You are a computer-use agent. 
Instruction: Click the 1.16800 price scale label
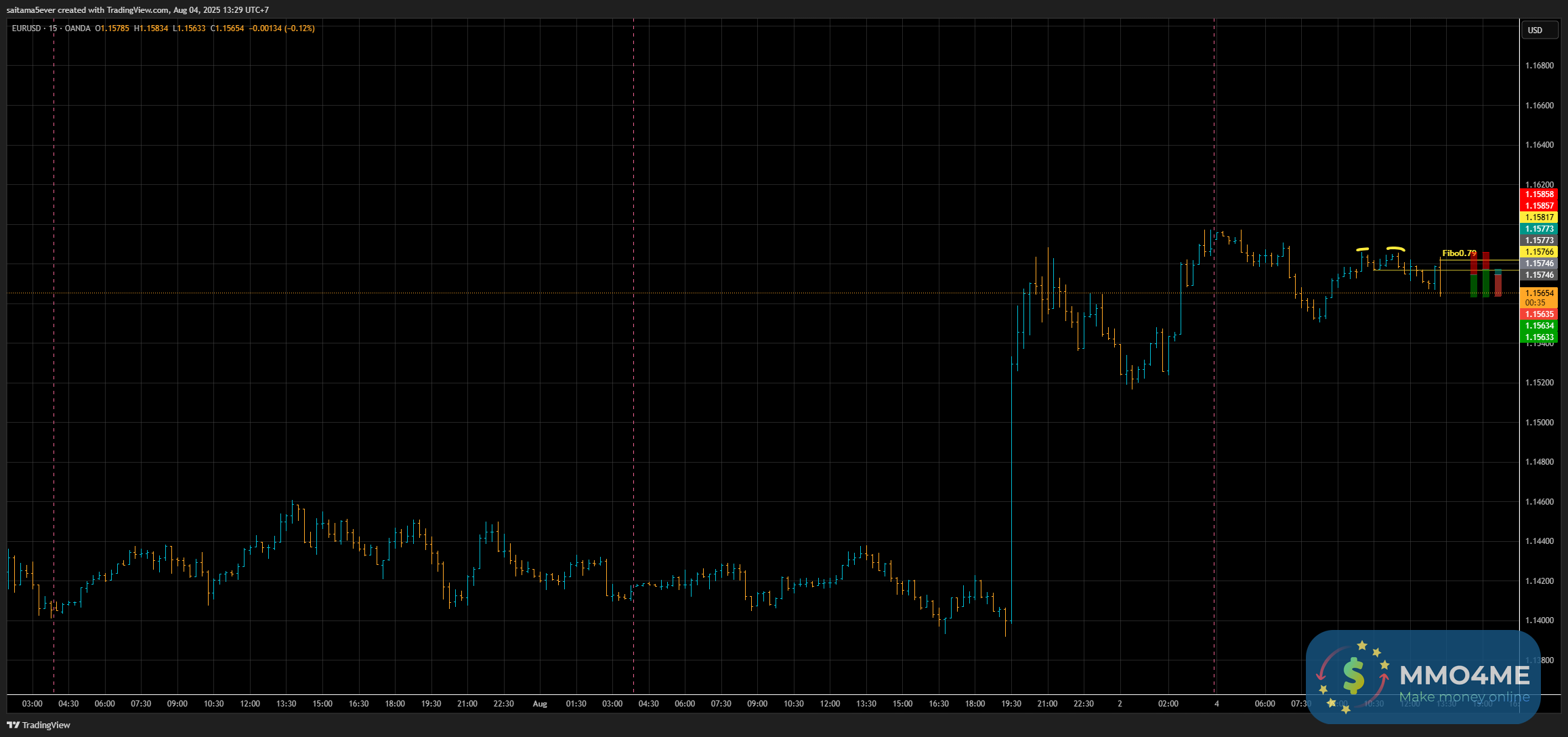[x=1540, y=66]
